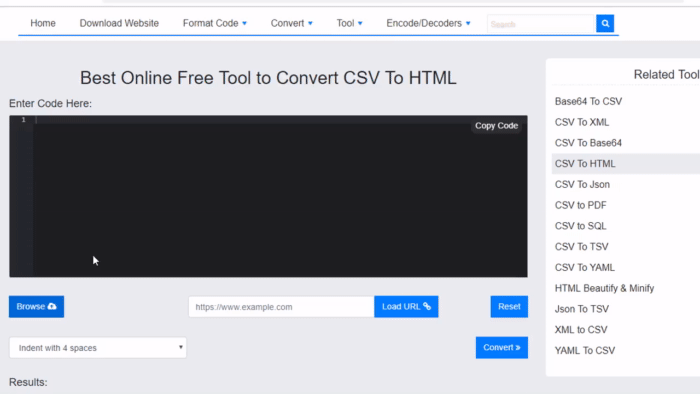Open the CSV To Json related tool
700x394 pixels.
pos(582,184)
